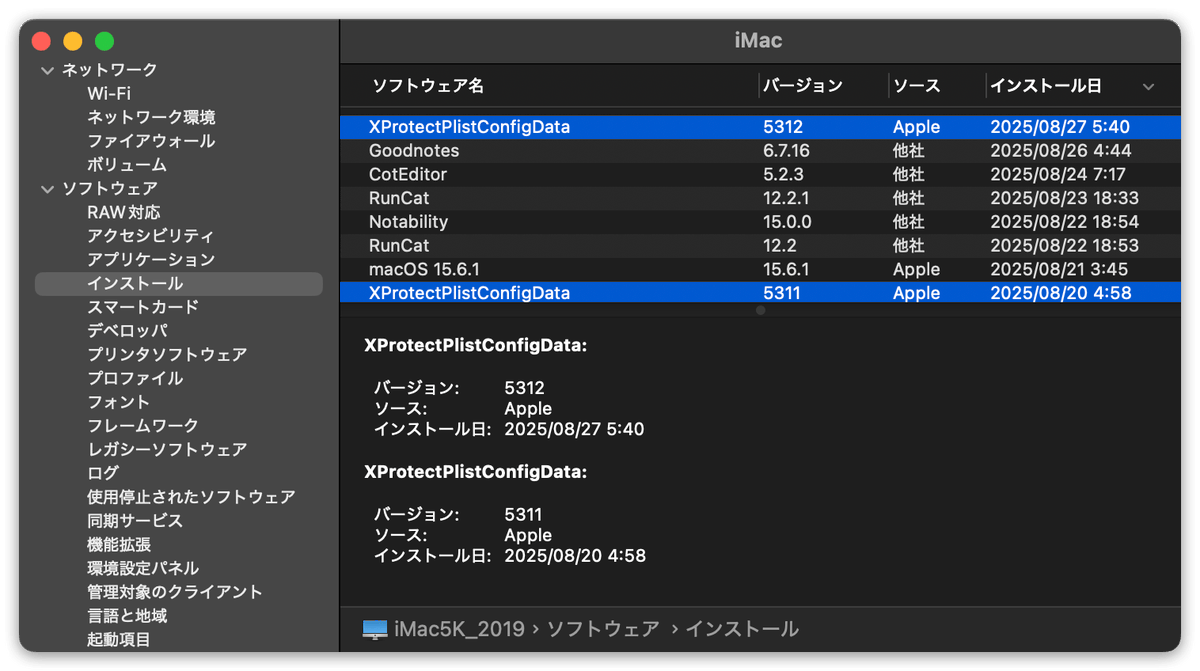This screenshot has width=1200, height=671.
Task: Select ボリューム in the sidebar
Action: (x=127, y=165)
